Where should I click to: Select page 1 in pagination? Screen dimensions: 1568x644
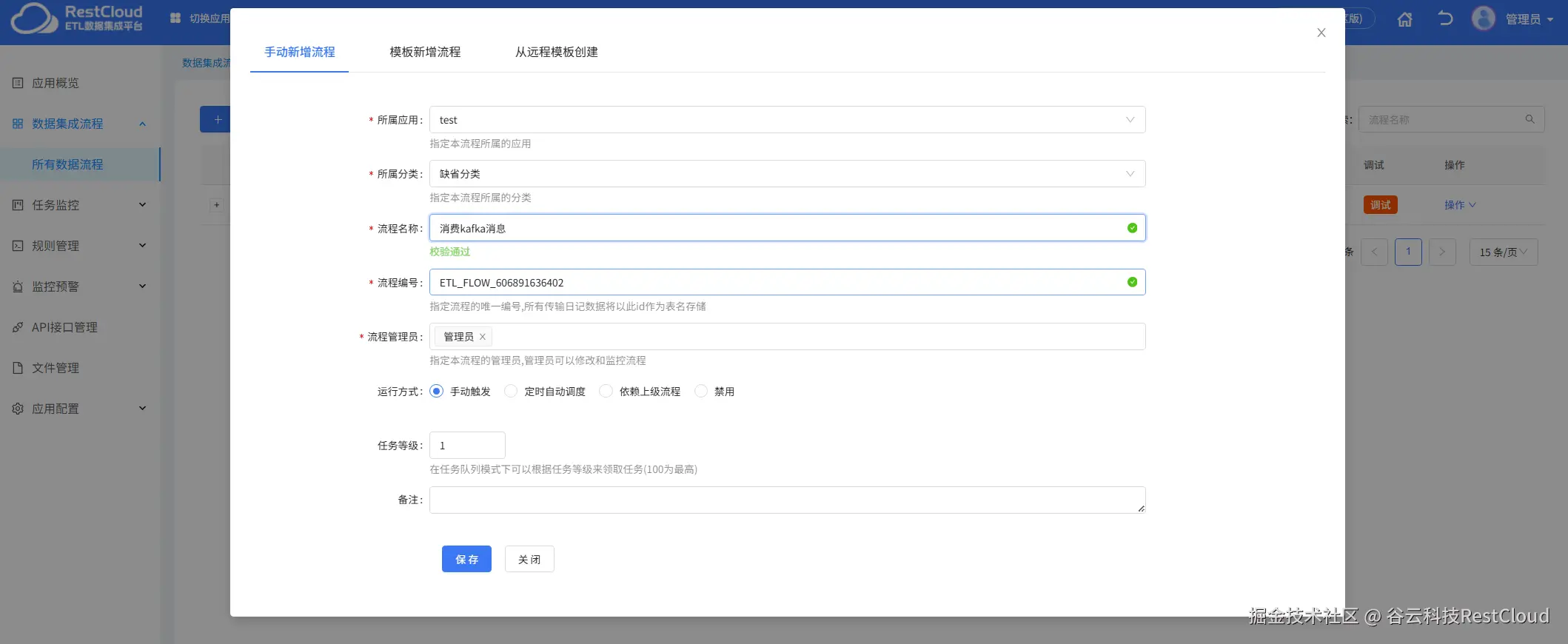click(1408, 252)
